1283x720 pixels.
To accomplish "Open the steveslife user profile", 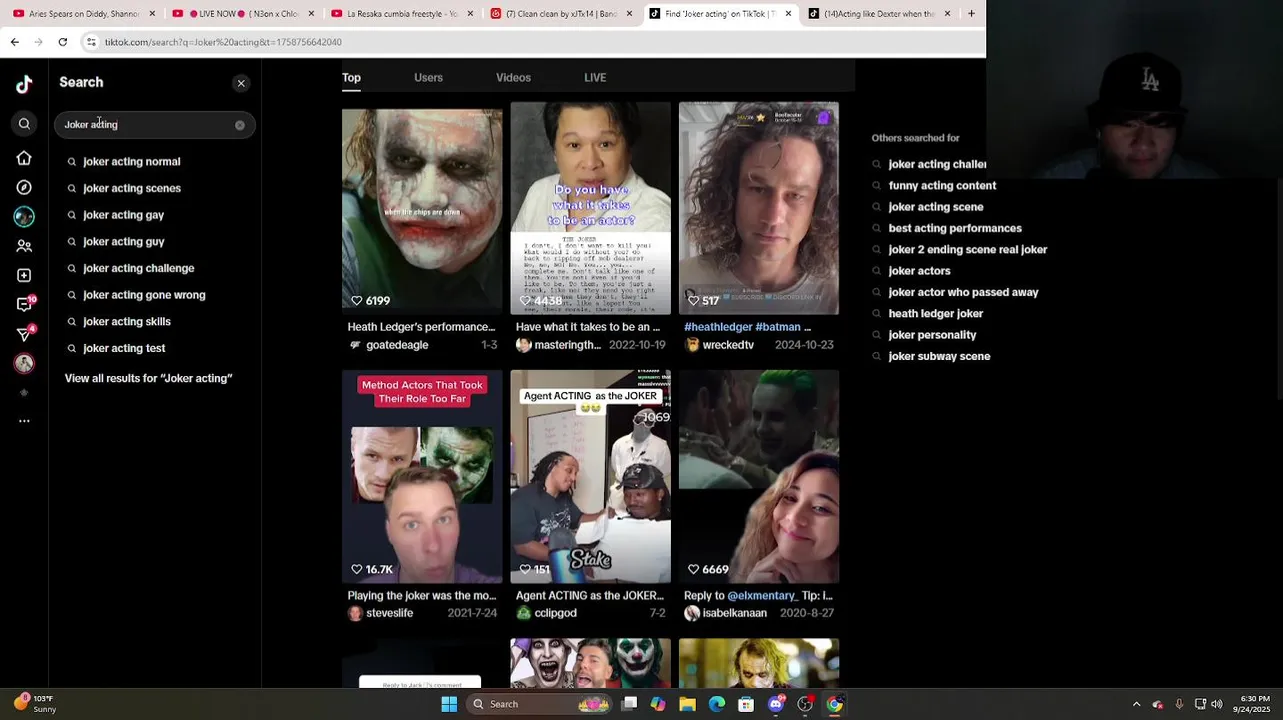I will [380, 613].
